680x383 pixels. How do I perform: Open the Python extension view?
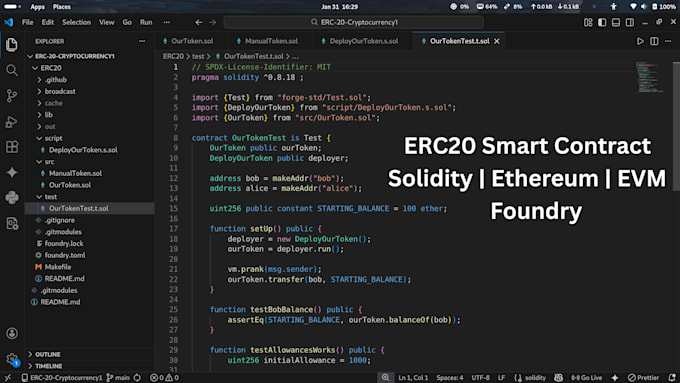pos(12,198)
